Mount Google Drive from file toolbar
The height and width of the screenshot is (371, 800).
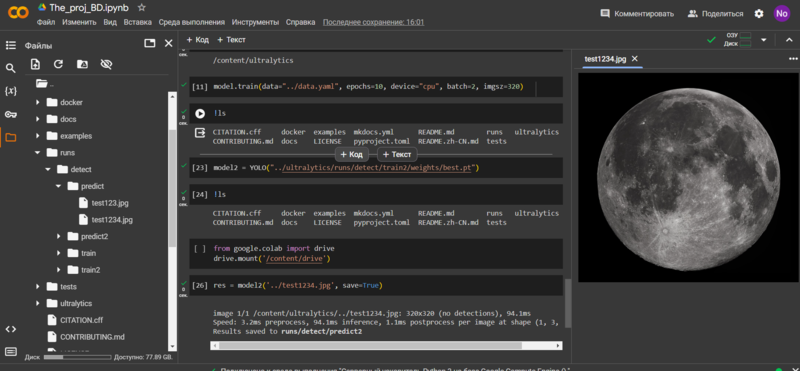click(x=82, y=64)
